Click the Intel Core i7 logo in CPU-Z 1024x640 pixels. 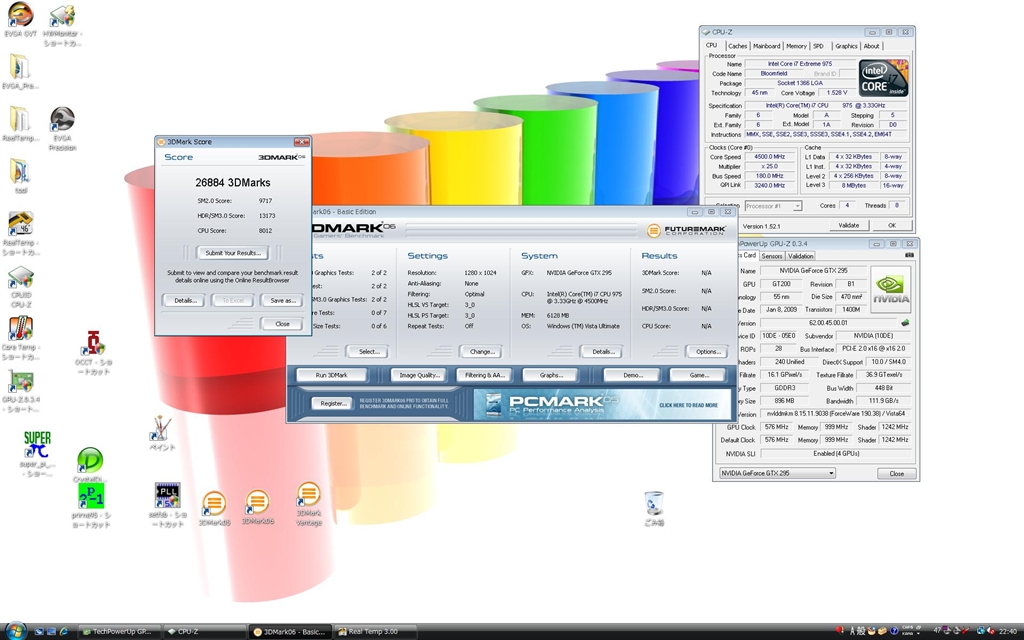click(x=884, y=78)
